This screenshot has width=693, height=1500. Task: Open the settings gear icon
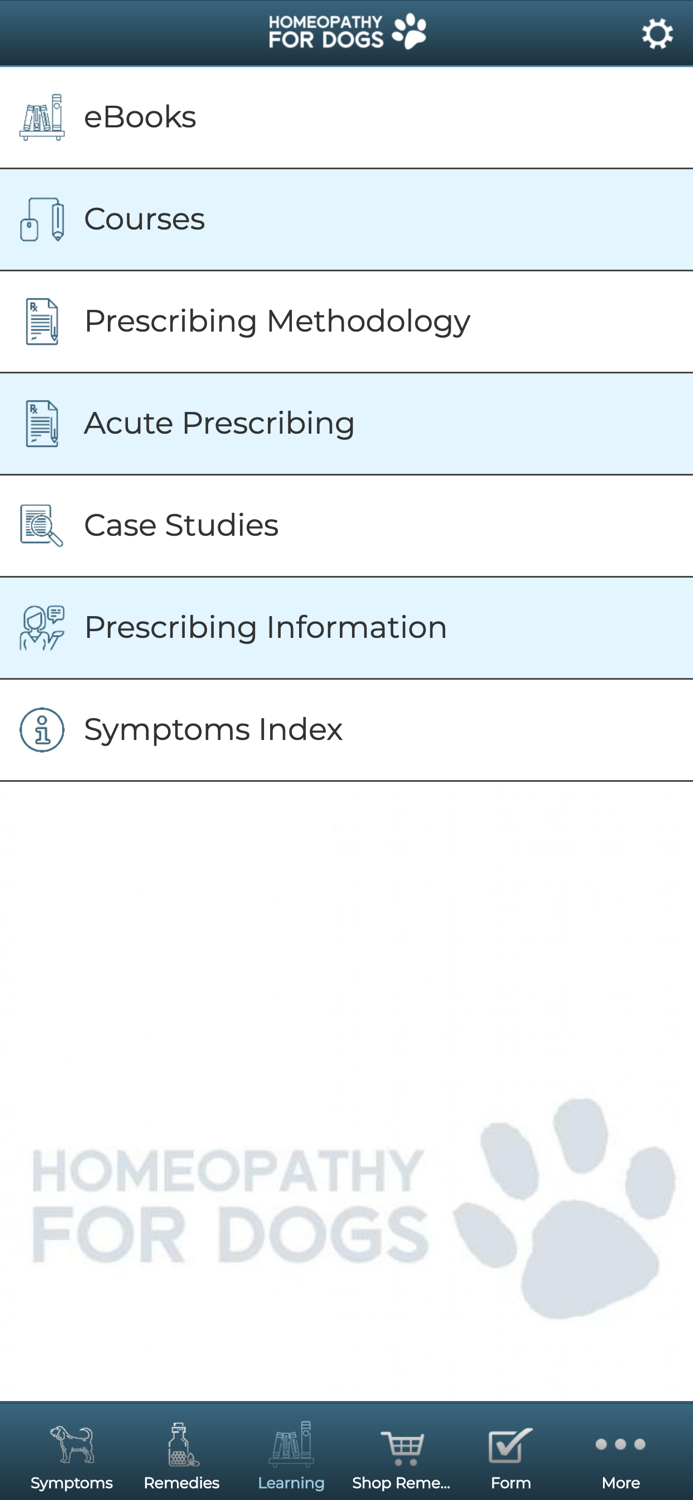point(657,34)
